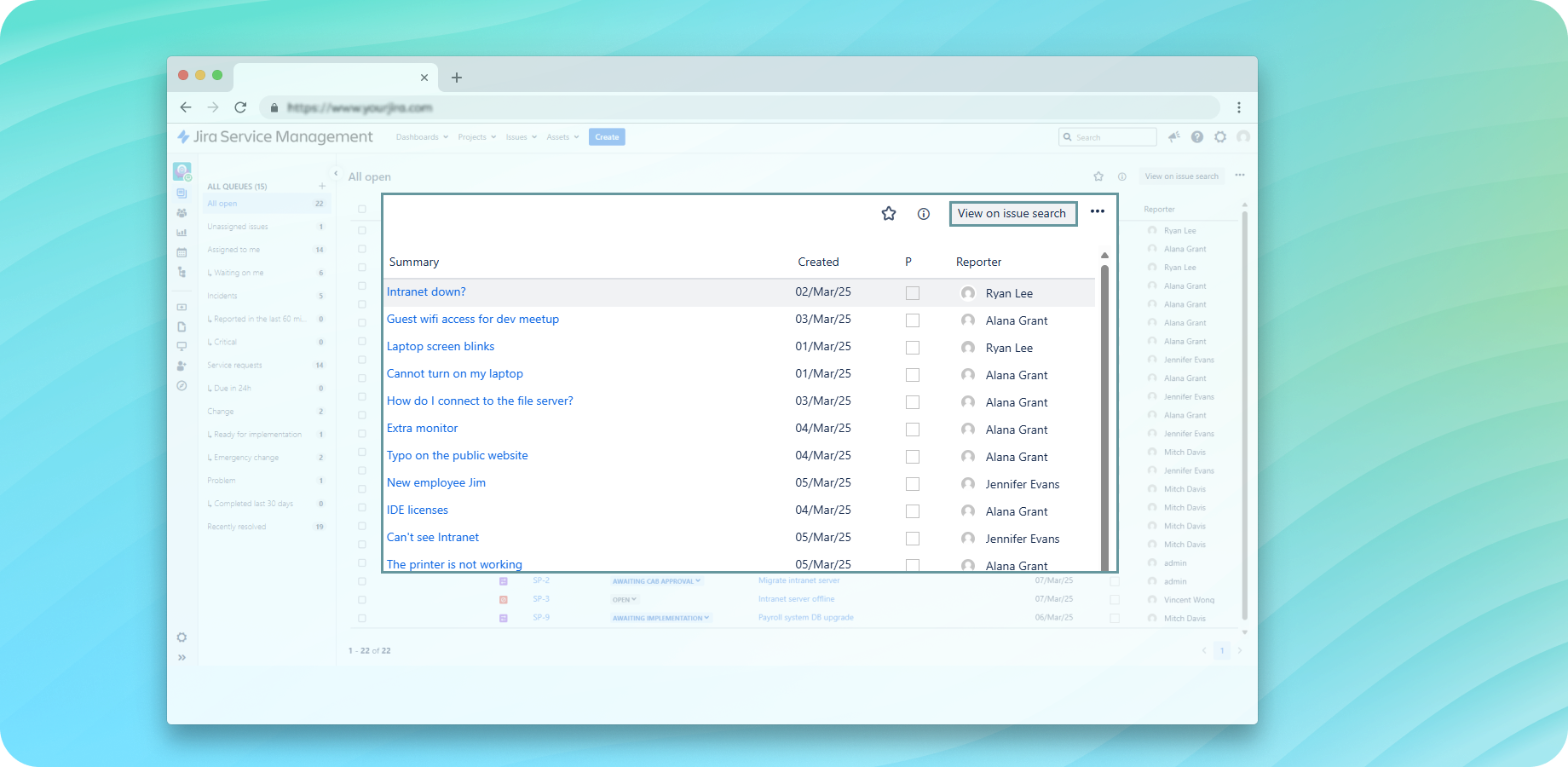
Task: Tick the P box for IDE licenses
Action: click(x=913, y=511)
